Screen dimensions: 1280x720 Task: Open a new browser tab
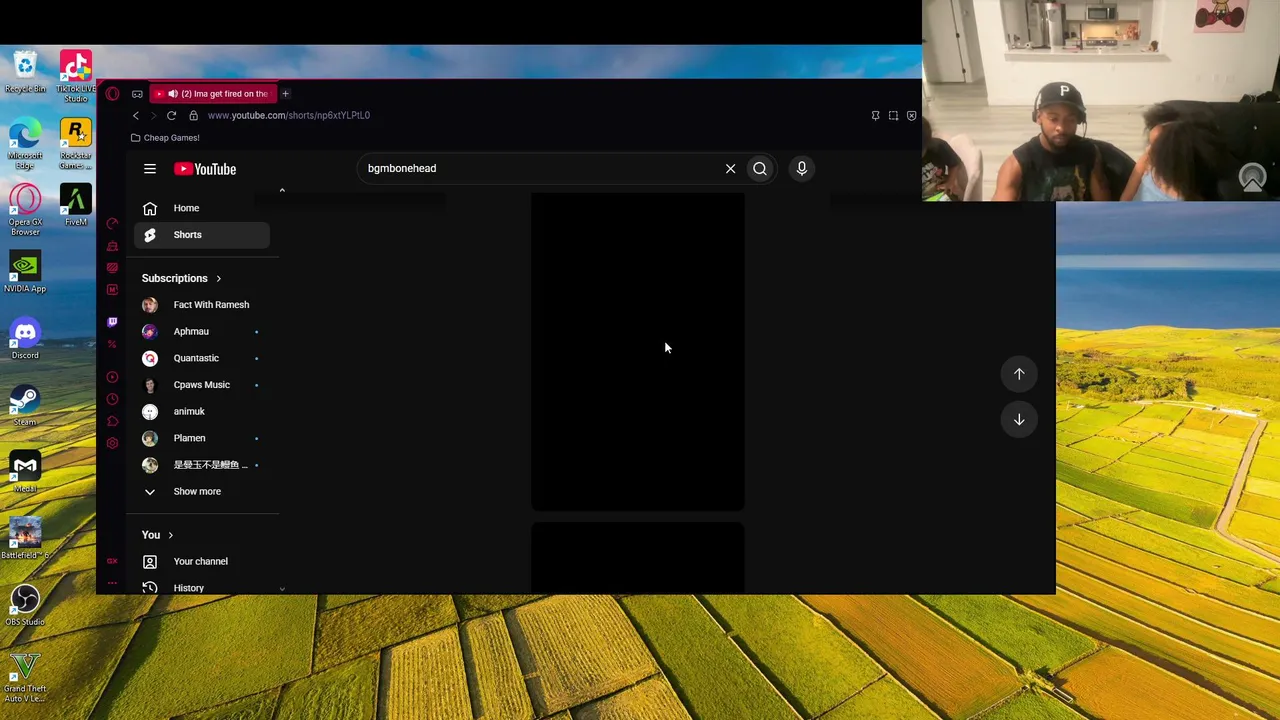285,94
